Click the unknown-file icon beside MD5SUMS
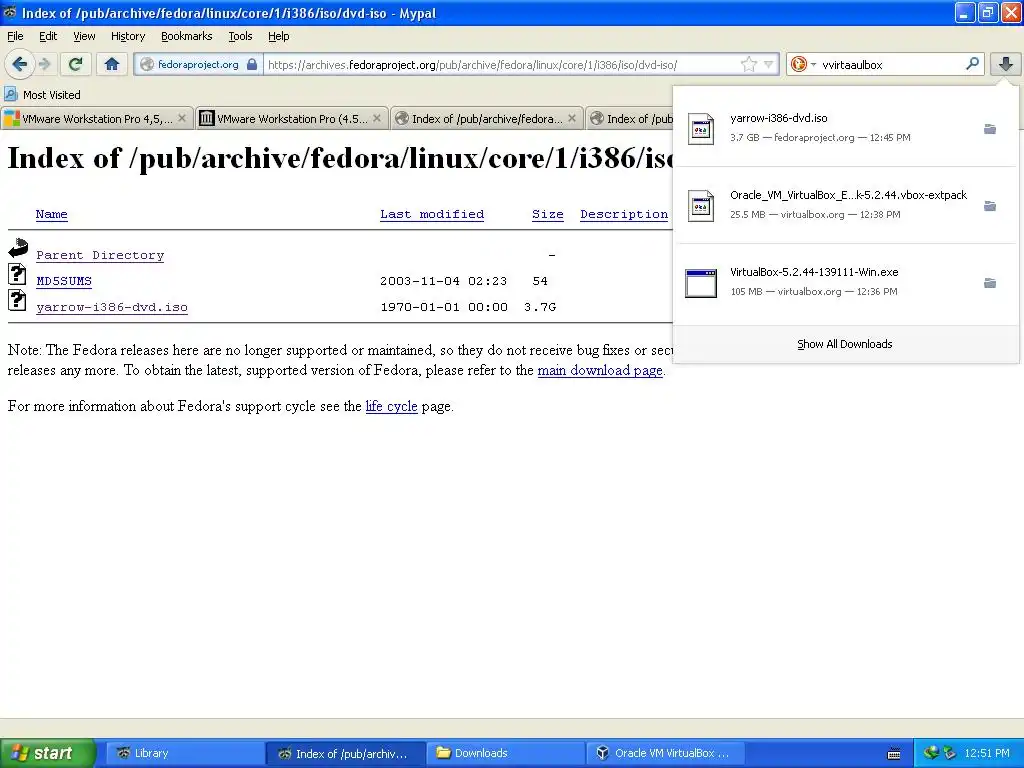Screen dimensions: 1024x768 [x=18, y=274]
